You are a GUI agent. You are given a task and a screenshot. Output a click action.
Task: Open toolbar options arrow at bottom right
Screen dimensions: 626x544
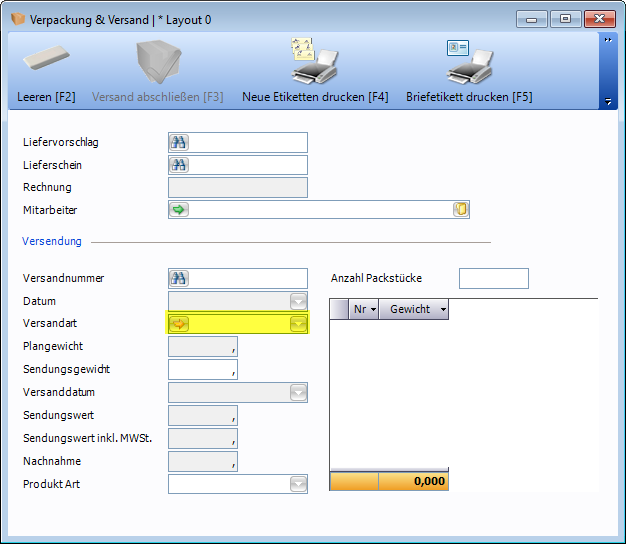coord(607,101)
